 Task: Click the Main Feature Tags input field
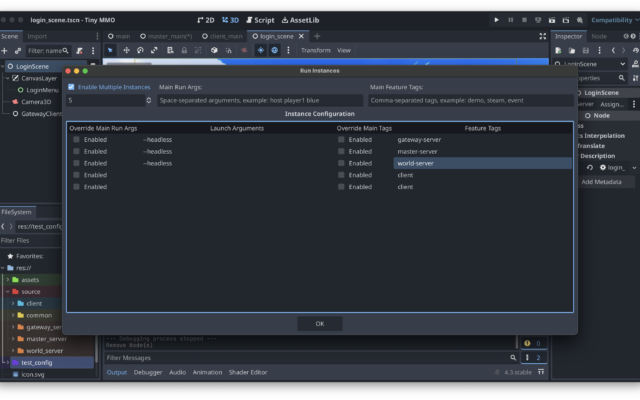[471, 100]
